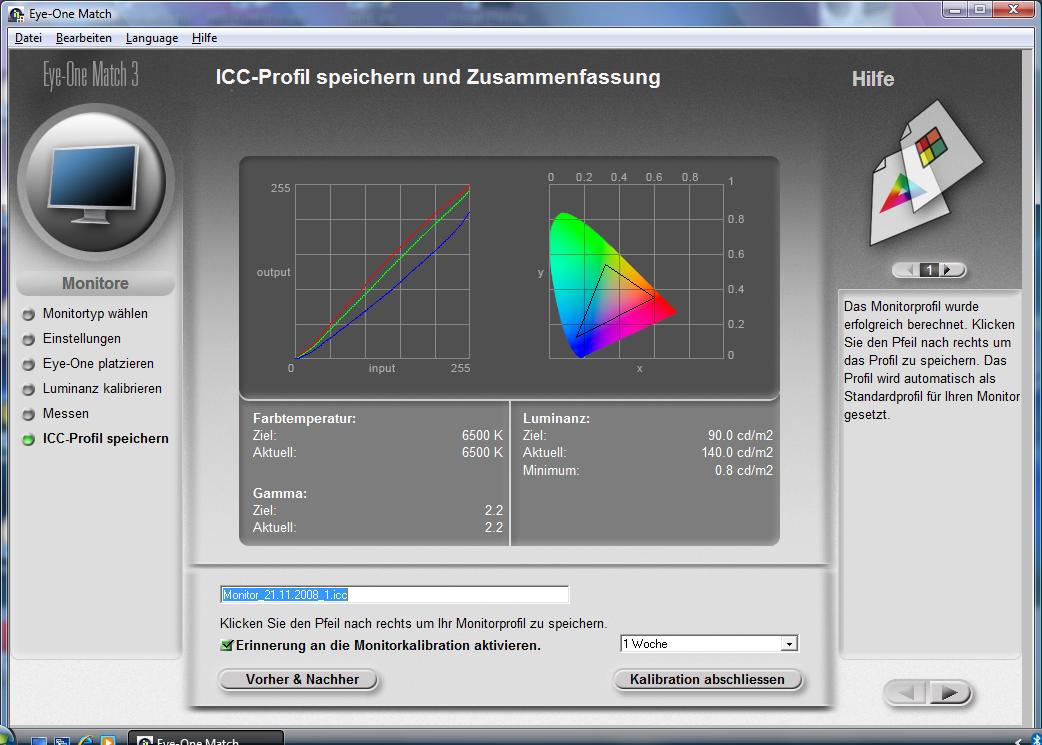Click the Gamma Ziel value 2.2
The height and width of the screenshot is (745, 1042).
pyautogui.click(x=494, y=510)
